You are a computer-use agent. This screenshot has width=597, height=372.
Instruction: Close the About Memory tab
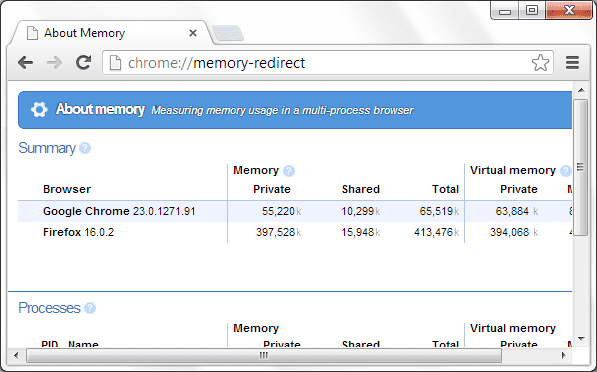193,33
